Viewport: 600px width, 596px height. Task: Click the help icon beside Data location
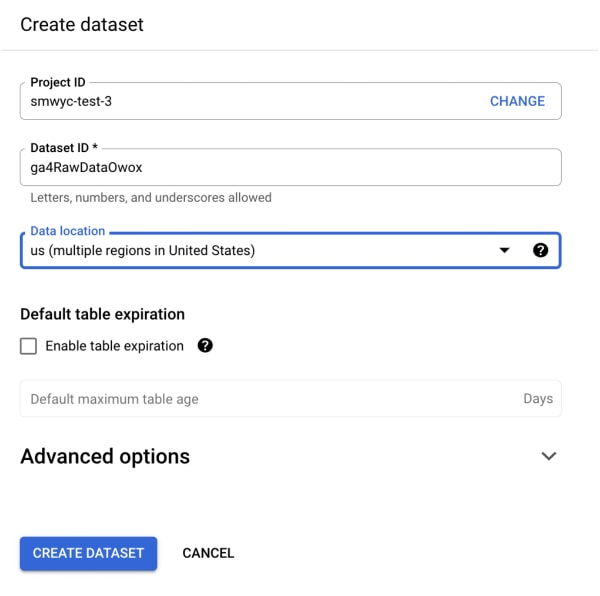[x=541, y=250]
